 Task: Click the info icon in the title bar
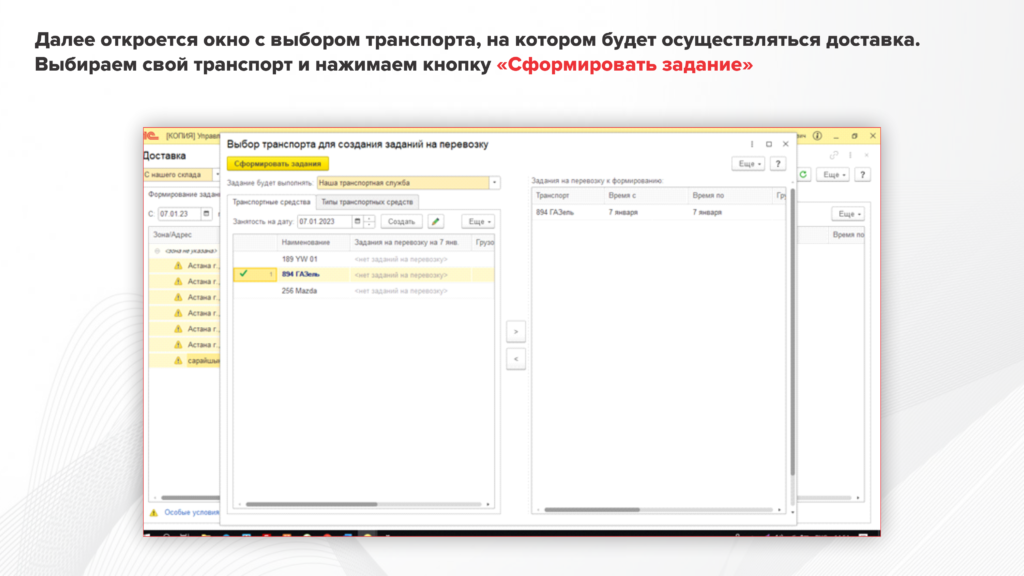(x=818, y=136)
